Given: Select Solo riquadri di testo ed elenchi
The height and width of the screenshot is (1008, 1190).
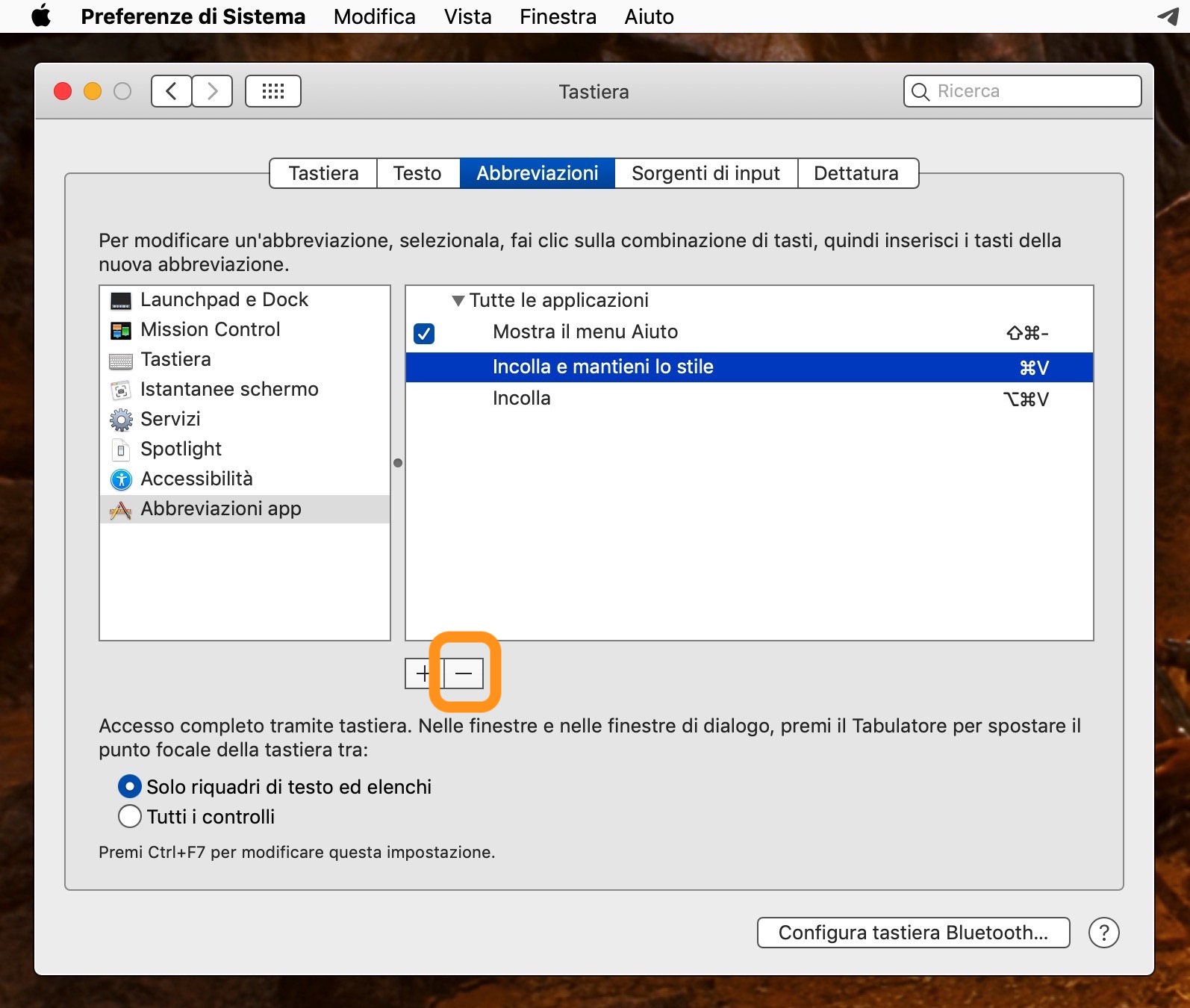Looking at the screenshot, I should click(x=130, y=786).
